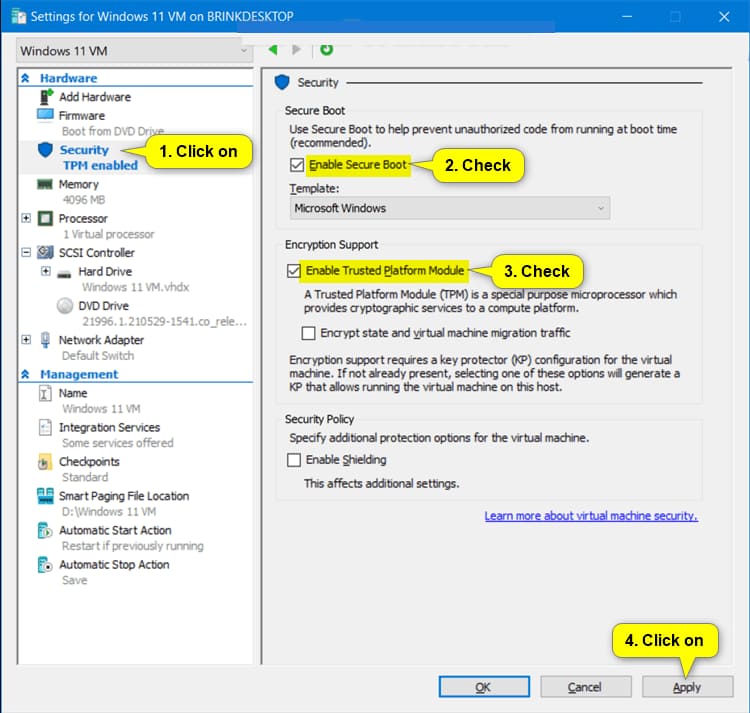750x713 pixels.
Task: Click the Security shield icon in sidebar
Action: pos(45,150)
